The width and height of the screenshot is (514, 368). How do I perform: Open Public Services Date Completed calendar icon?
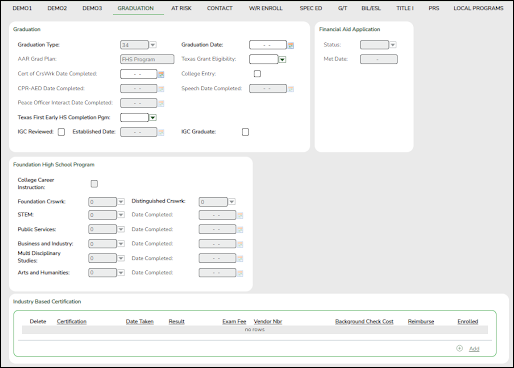[240, 230]
